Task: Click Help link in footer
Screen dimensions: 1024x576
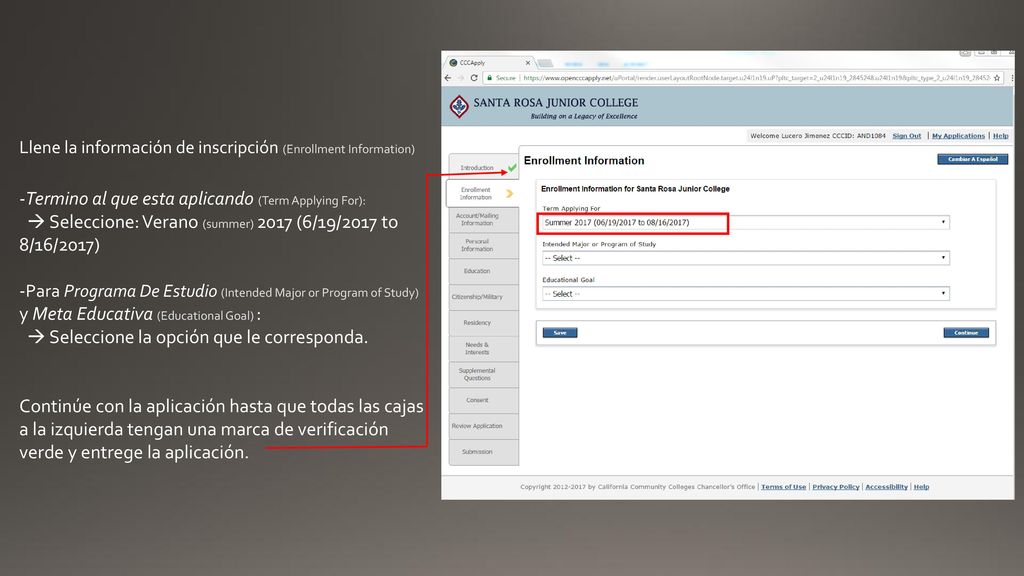Action: [x=921, y=487]
